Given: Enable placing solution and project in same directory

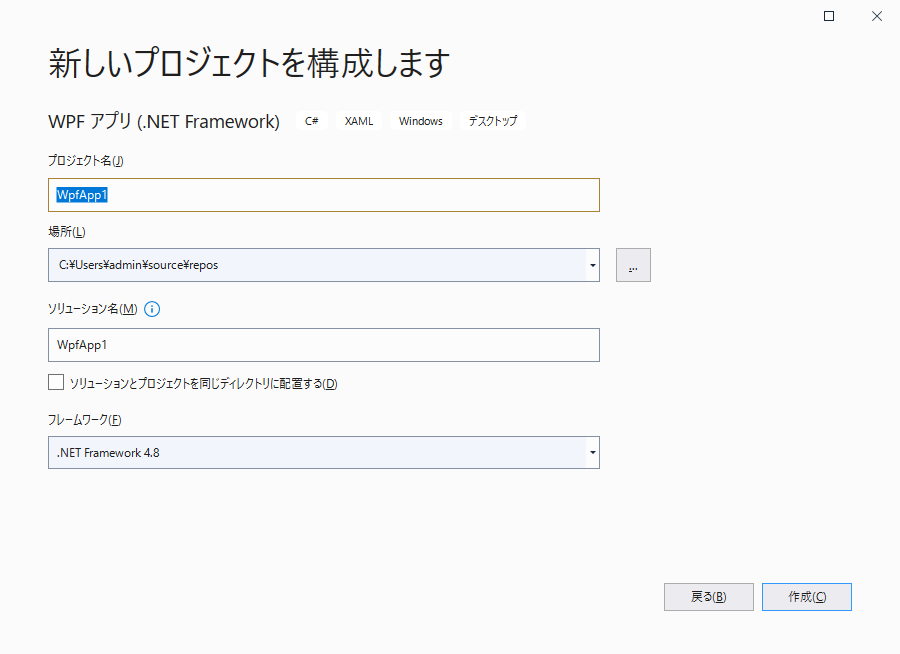Looking at the screenshot, I should point(56,382).
